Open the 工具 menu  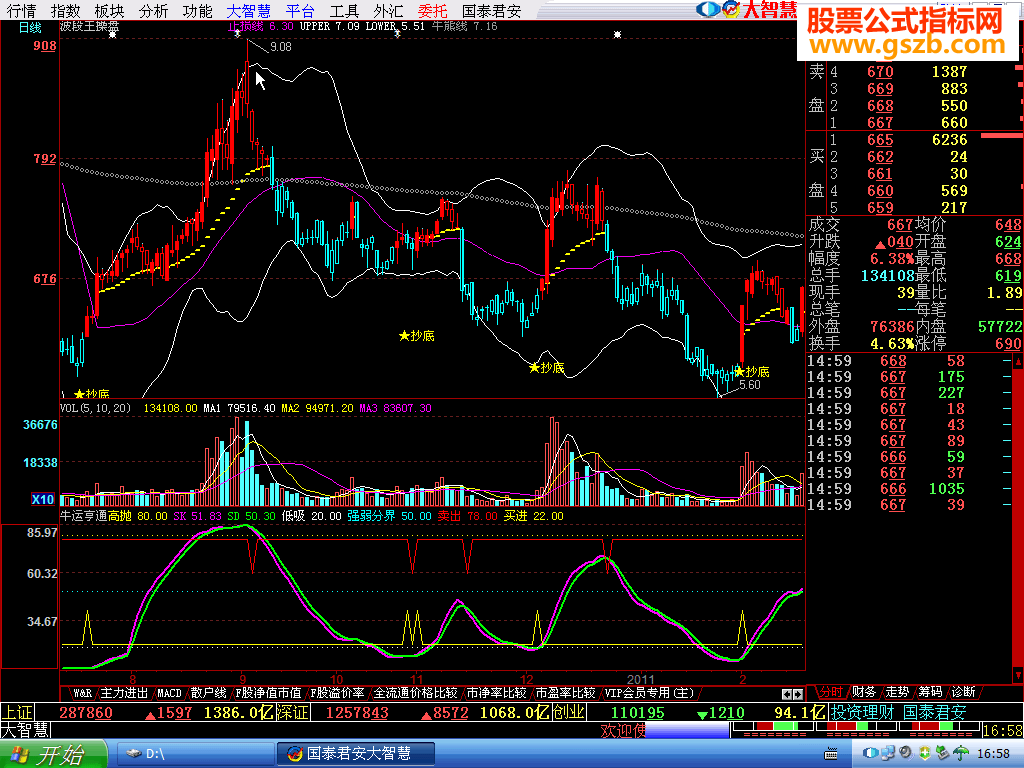point(344,10)
